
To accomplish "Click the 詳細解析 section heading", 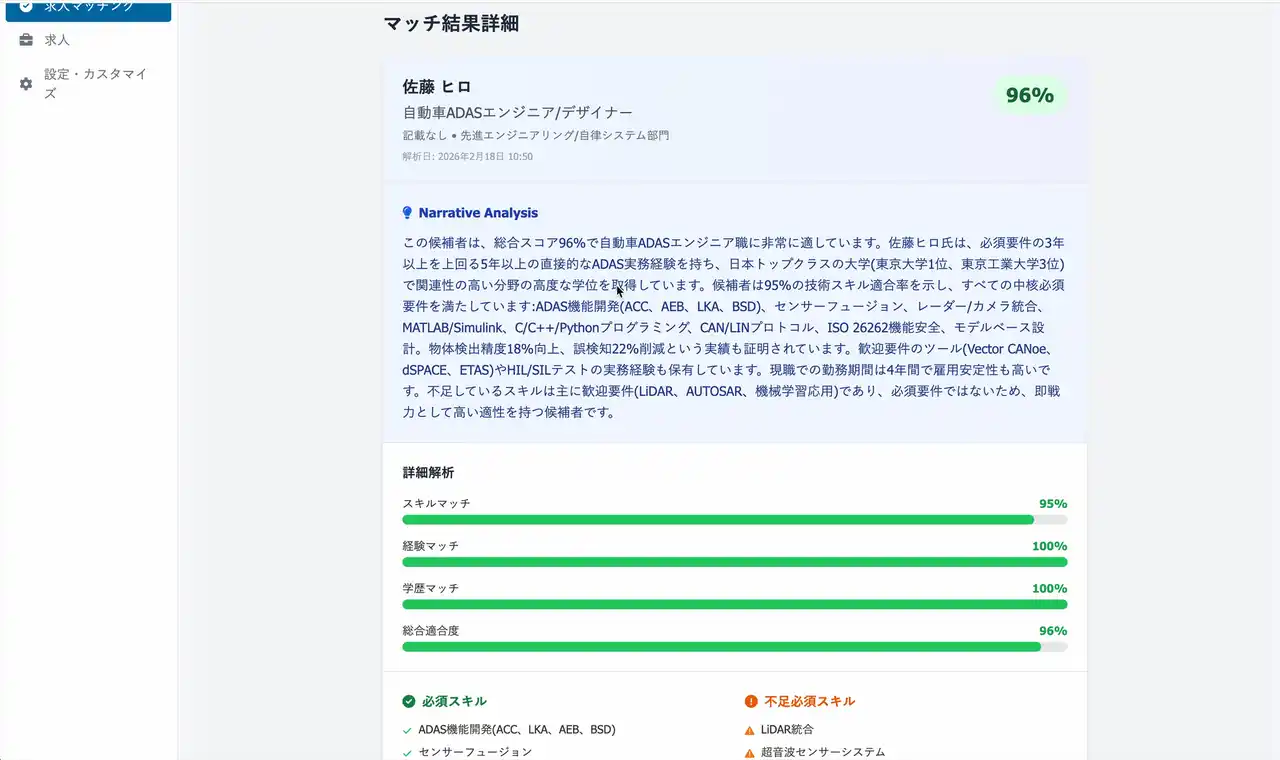I will pyautogui.click(x=428, y=473).
